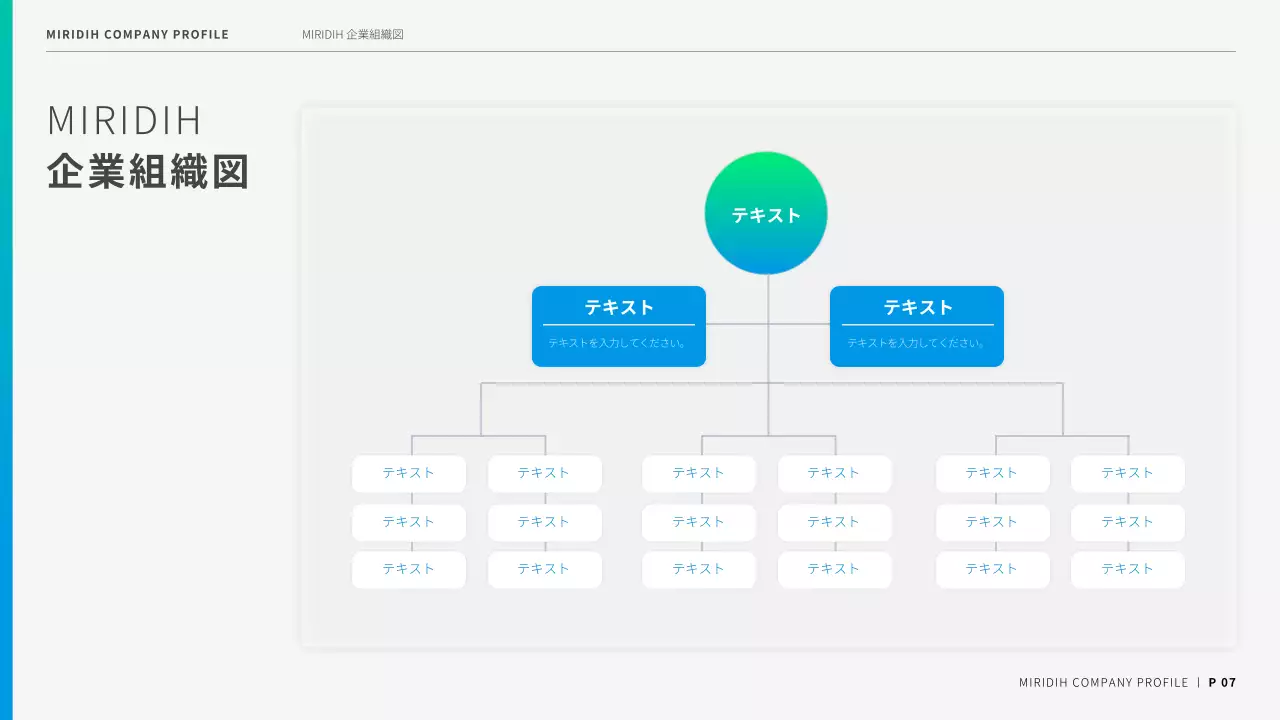Click the bottom テキスト box in third column
This screenshot has width=1280, height=720.
pyautogui.click(x=699, y=569)
